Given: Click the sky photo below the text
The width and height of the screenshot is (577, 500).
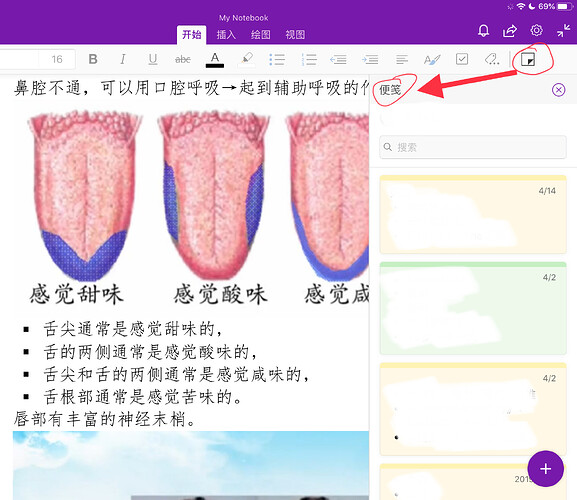Looking at the screenshot, I should coord(191,465).
